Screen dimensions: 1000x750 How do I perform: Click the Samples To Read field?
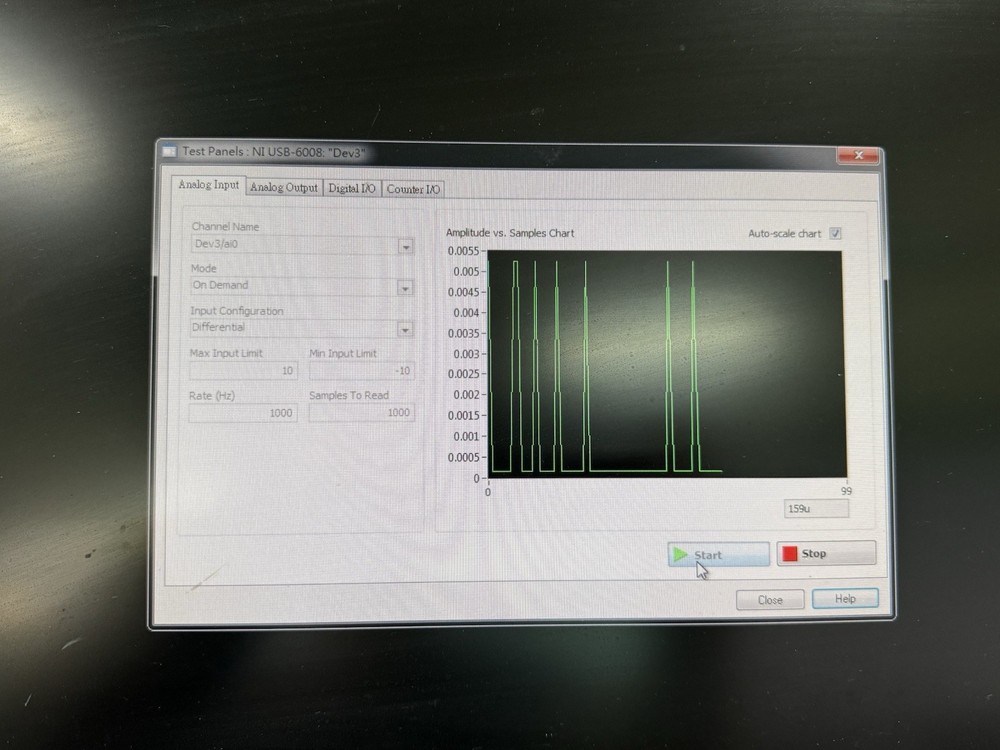(x=361, y=413)
